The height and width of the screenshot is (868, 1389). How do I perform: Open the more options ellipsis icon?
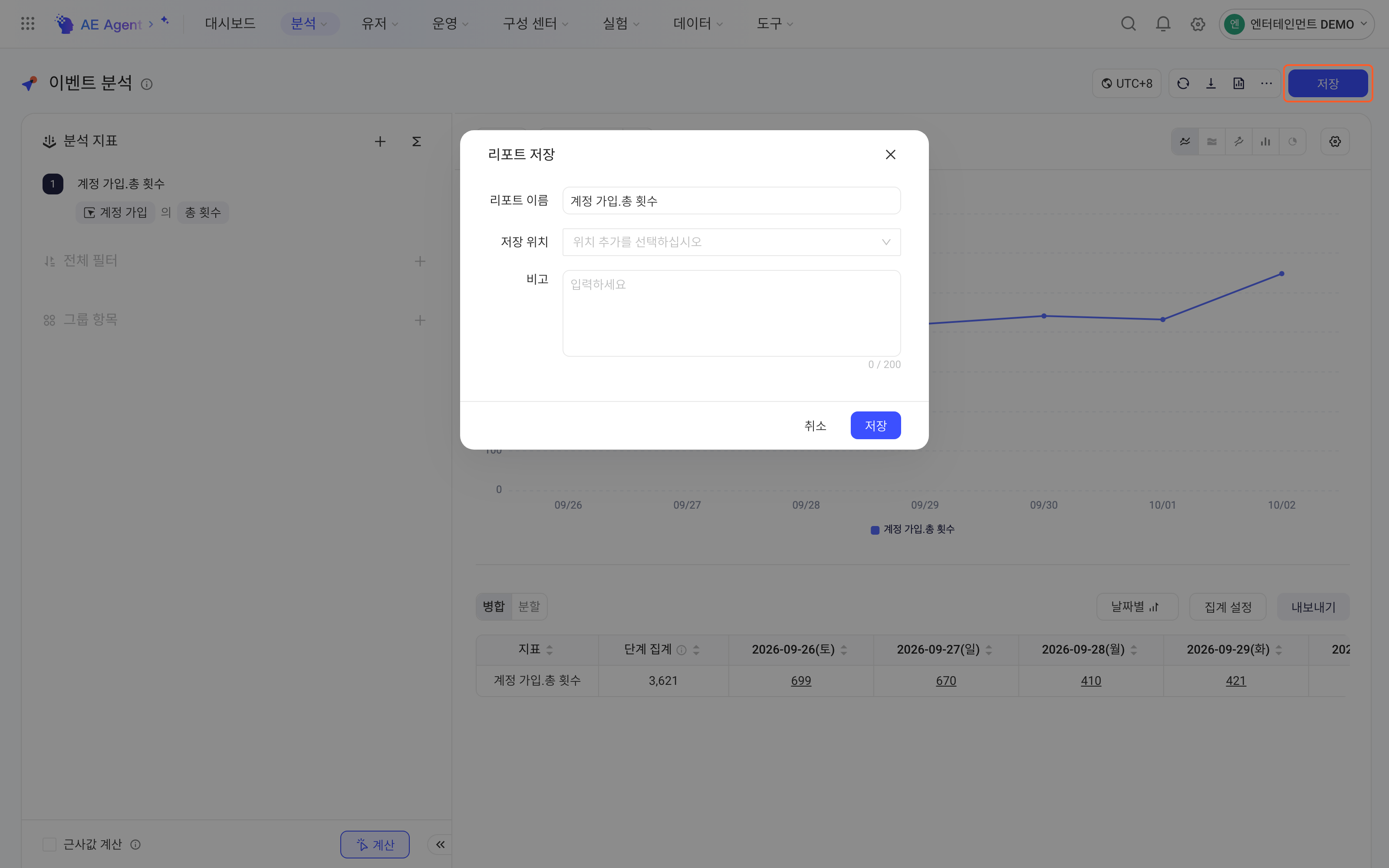pos(1266,84)
